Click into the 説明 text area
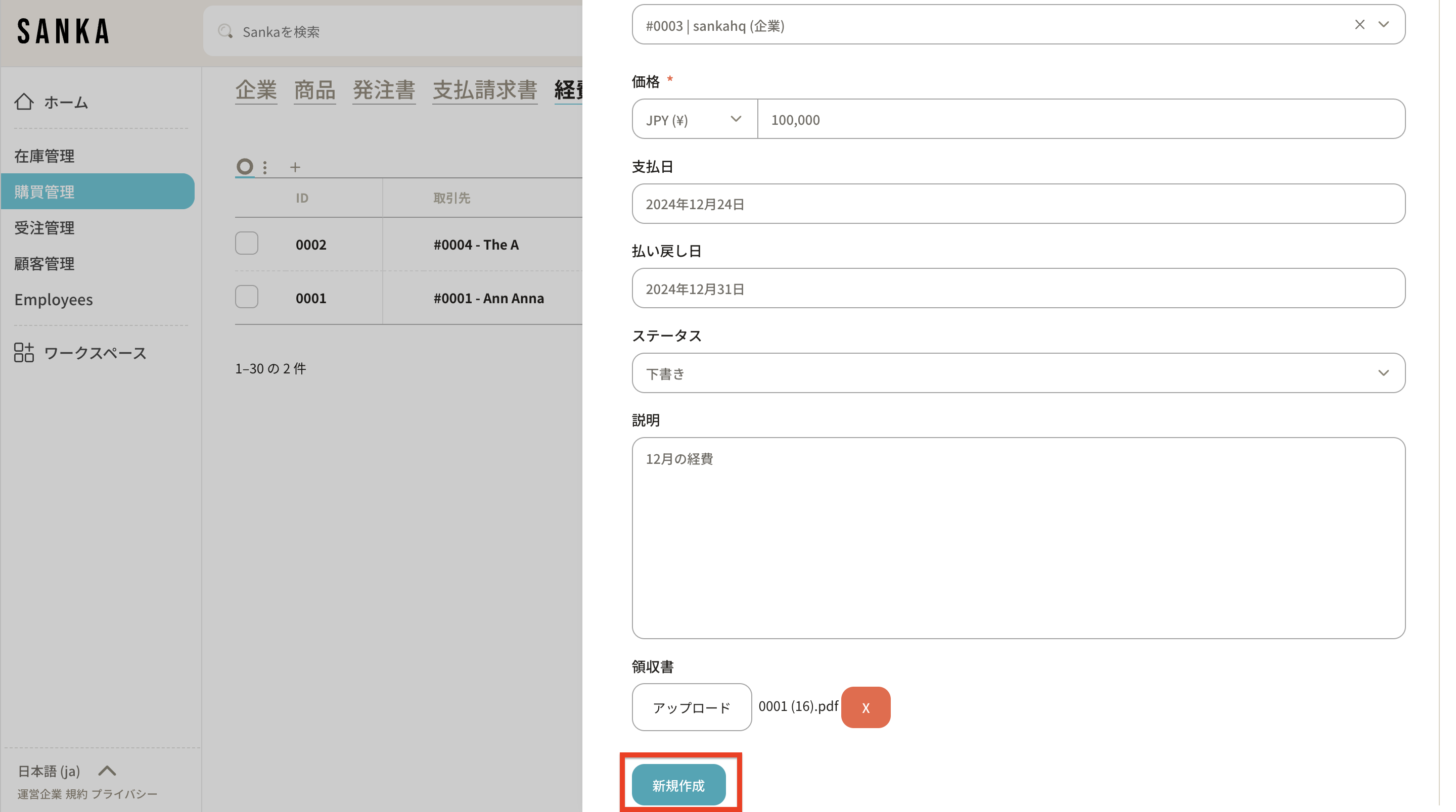 (1018, 538)
